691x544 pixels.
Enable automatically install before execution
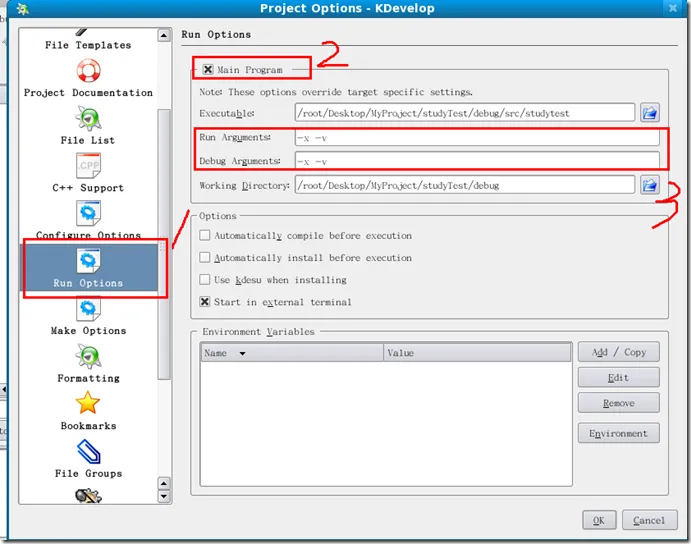[x=204, y=257]
